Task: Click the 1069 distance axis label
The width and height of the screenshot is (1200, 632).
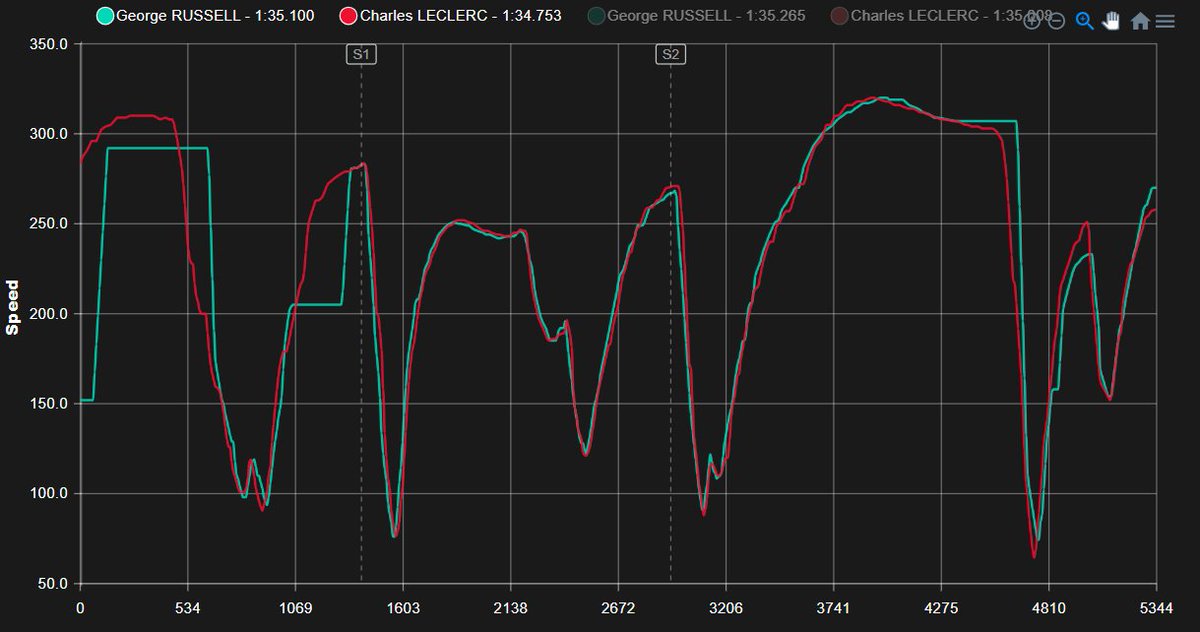Action: click(x=295, y=607)
